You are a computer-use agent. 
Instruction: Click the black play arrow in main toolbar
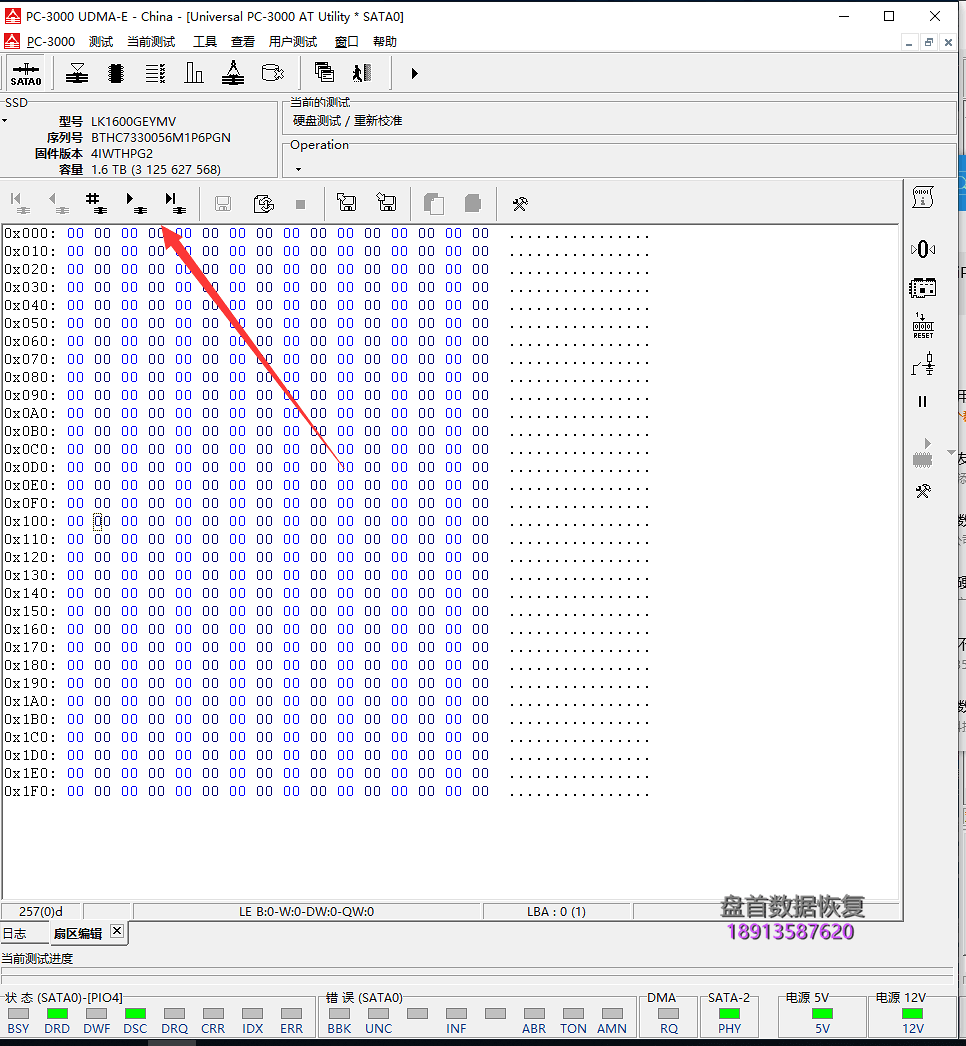click(414, 73)
